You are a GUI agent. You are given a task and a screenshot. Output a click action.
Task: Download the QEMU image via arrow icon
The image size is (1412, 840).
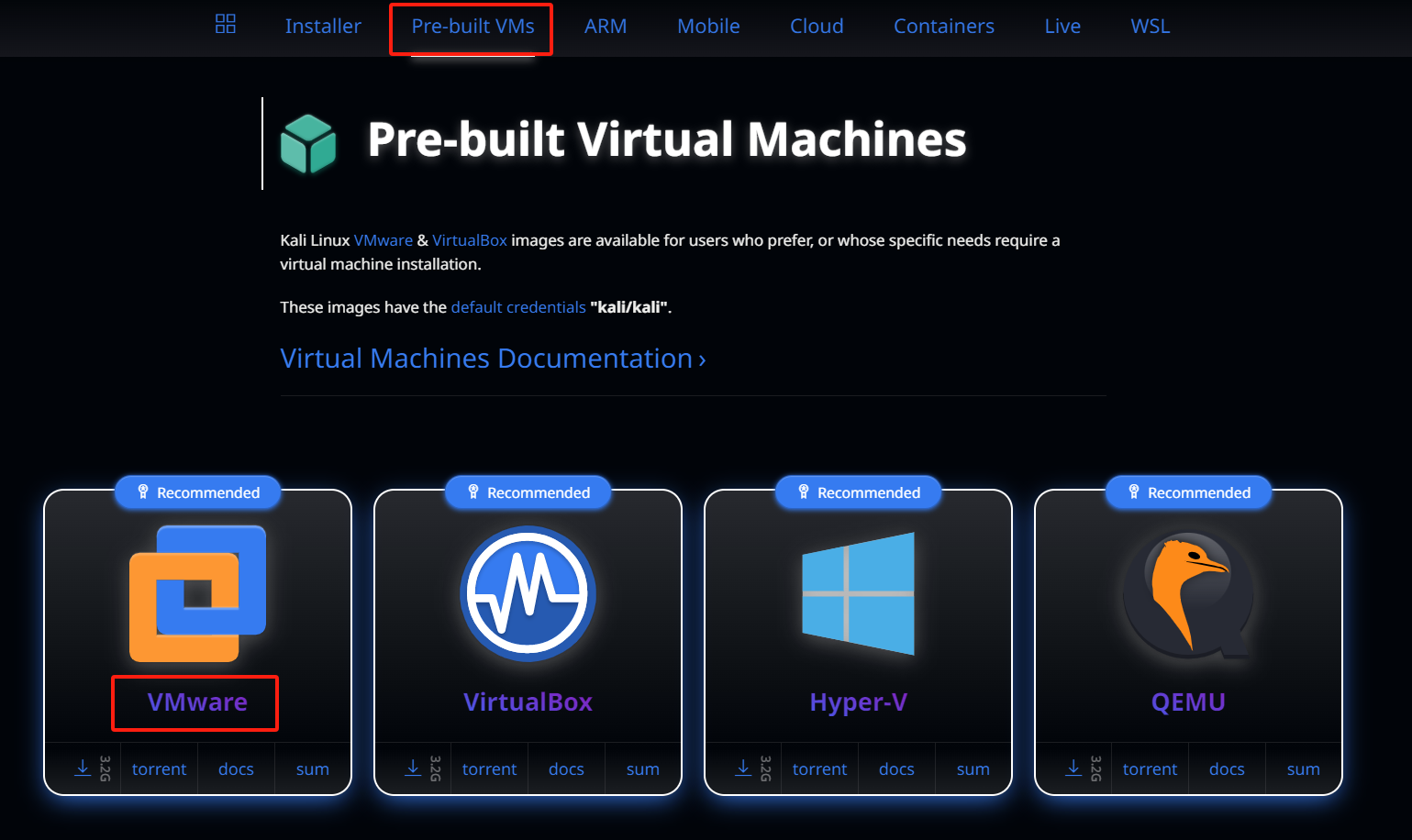point(1073,768)
